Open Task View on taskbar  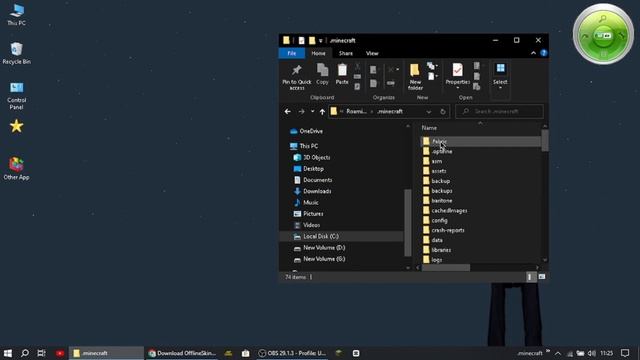[x=41, y=353]
